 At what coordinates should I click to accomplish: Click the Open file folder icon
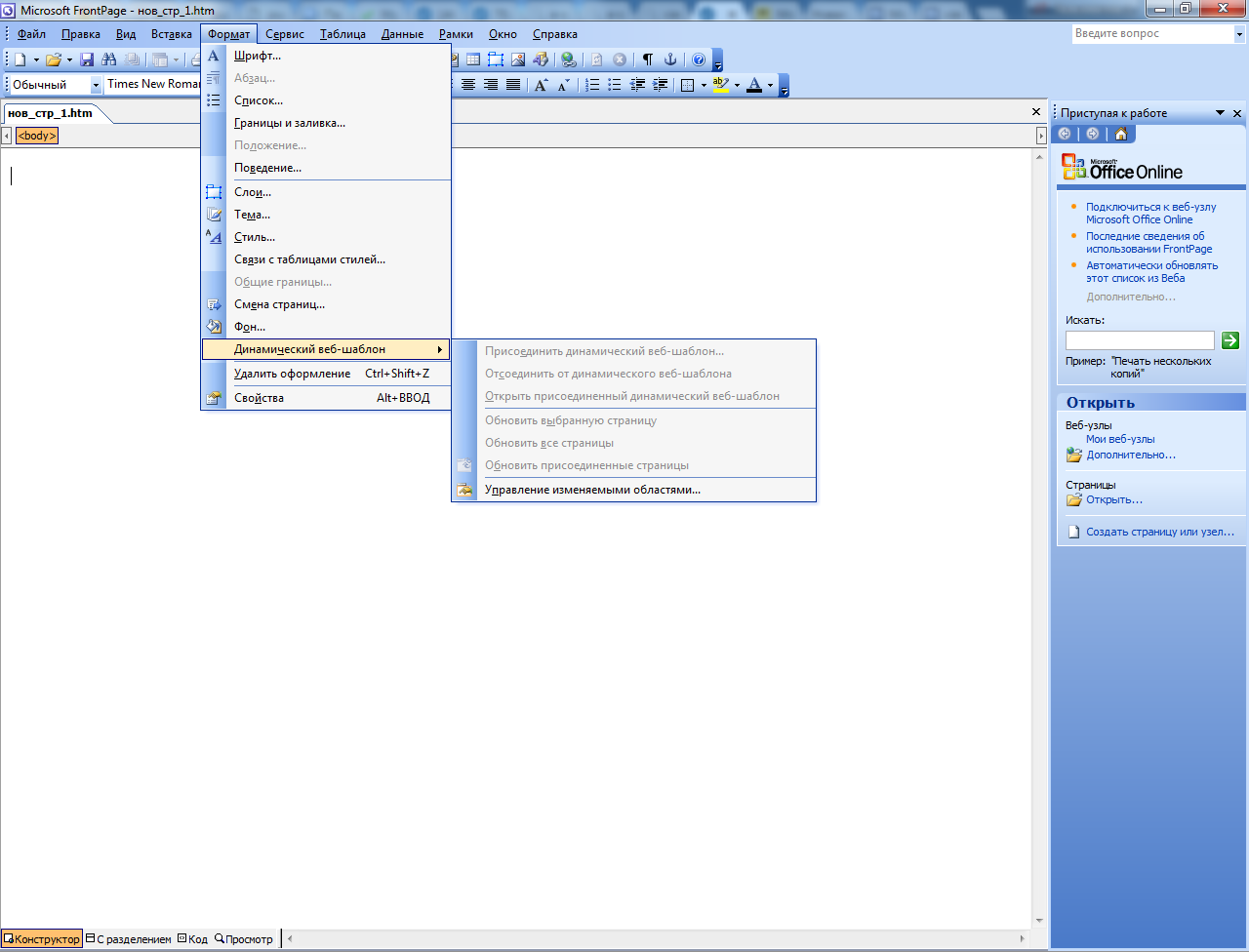[x=54, y=59]
